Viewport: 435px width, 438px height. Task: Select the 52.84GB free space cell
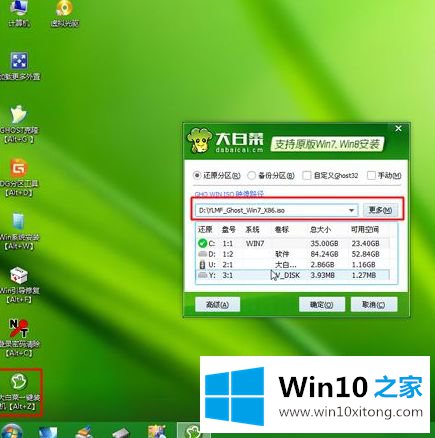[366, 254]
